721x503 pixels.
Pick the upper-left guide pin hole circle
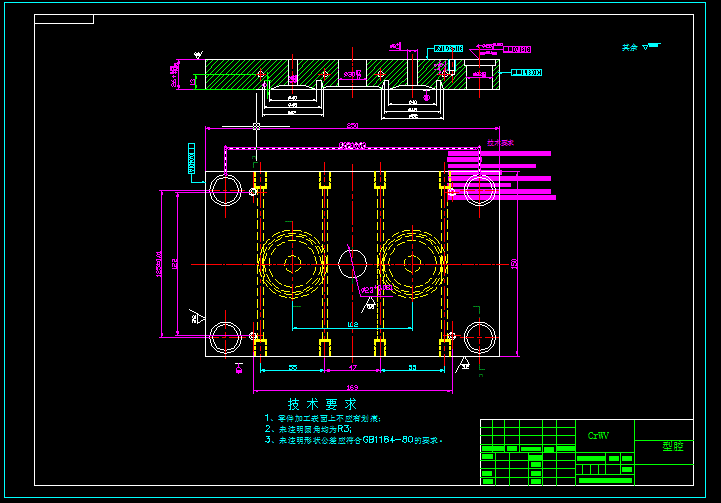click(225, 190)
